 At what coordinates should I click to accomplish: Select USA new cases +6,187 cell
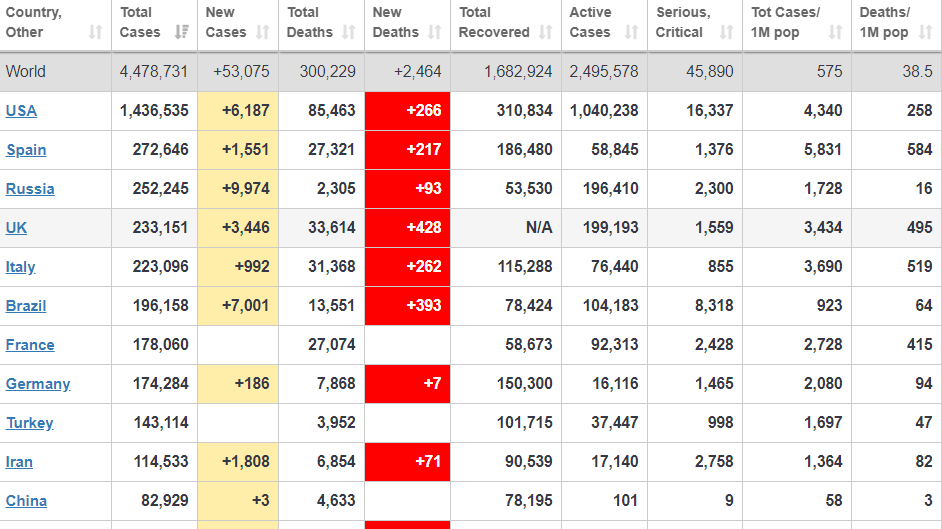pos(238,111)
